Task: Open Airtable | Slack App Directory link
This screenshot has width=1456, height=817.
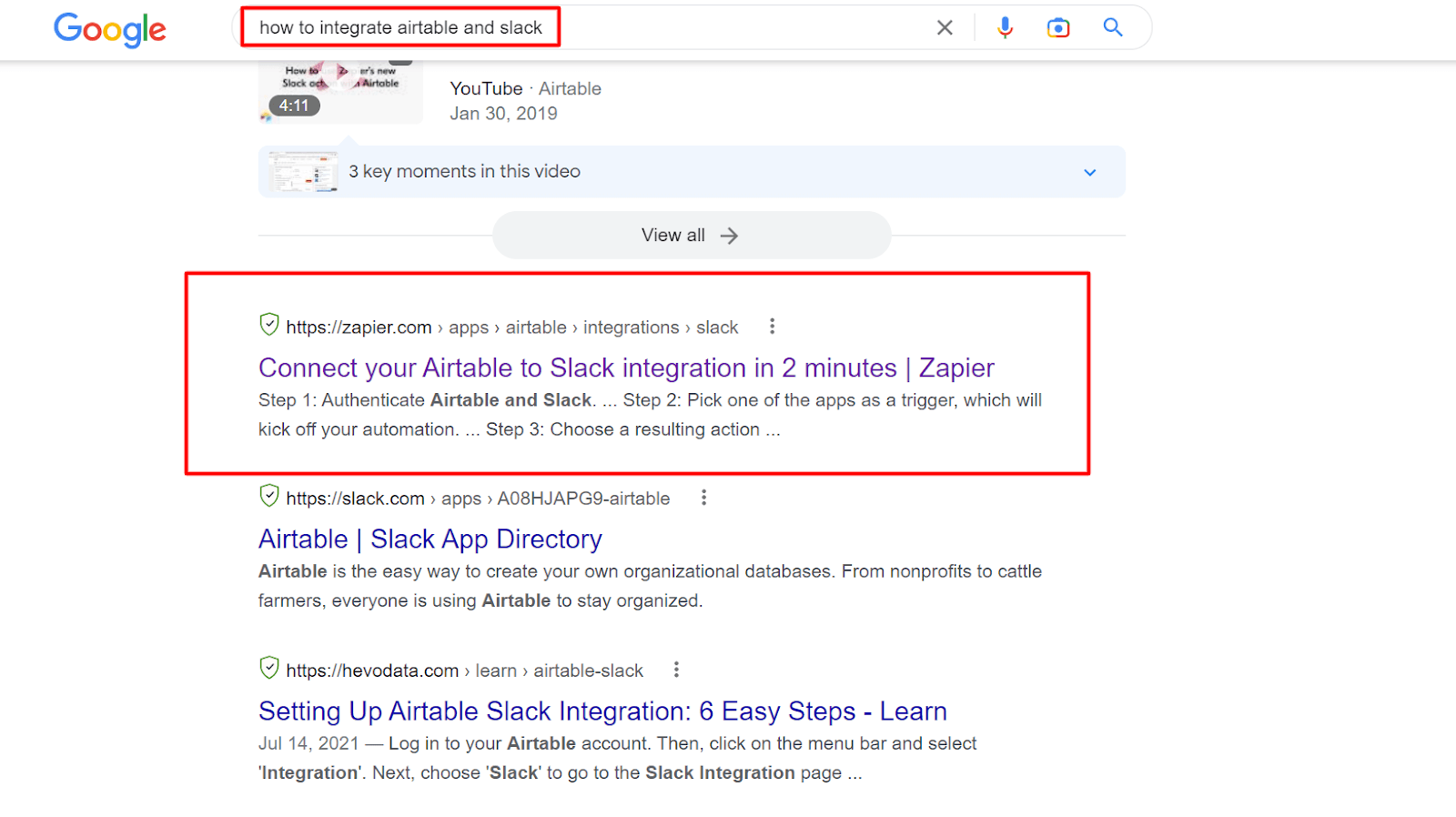Action: tap(430, 540)
